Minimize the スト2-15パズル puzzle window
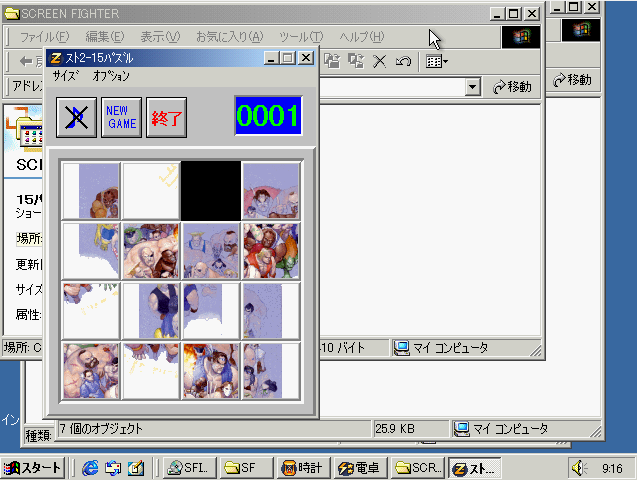 (271, 58)
